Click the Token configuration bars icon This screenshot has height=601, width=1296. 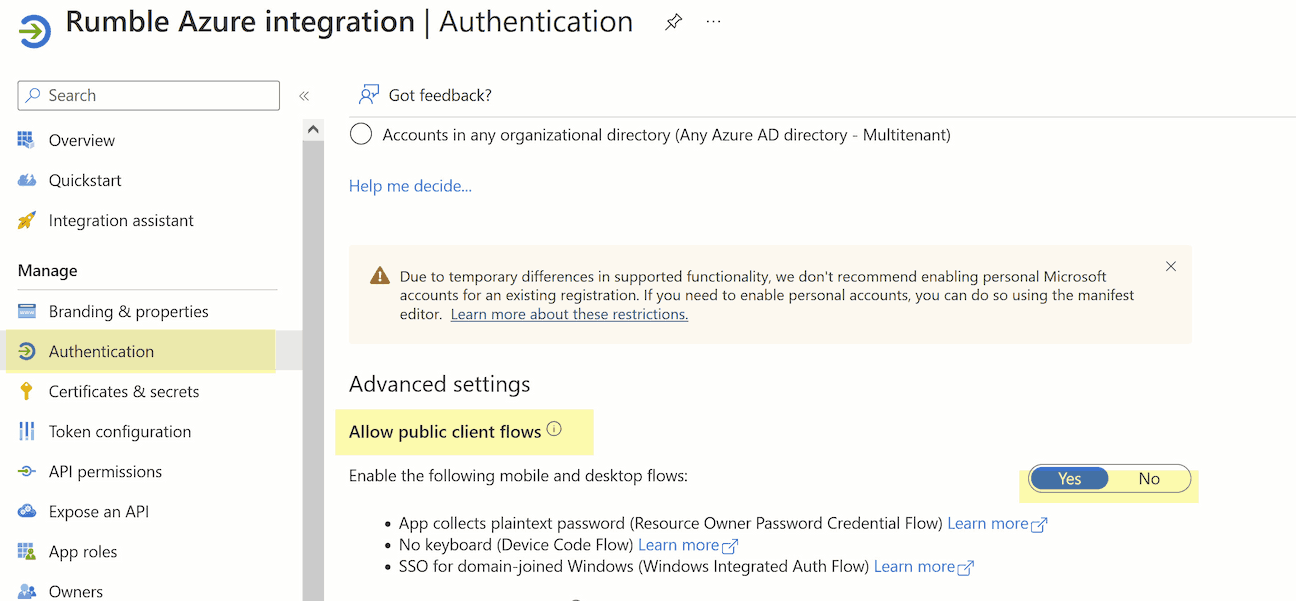(27, 431)
